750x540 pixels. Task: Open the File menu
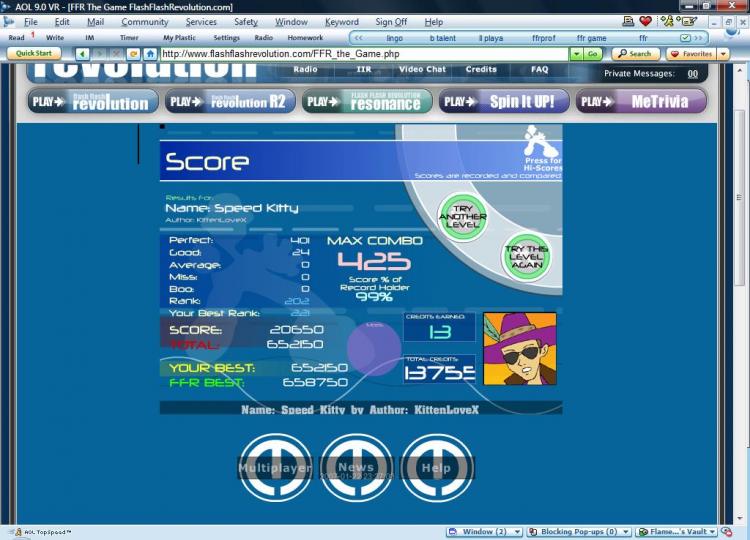(x=31, y=22)
